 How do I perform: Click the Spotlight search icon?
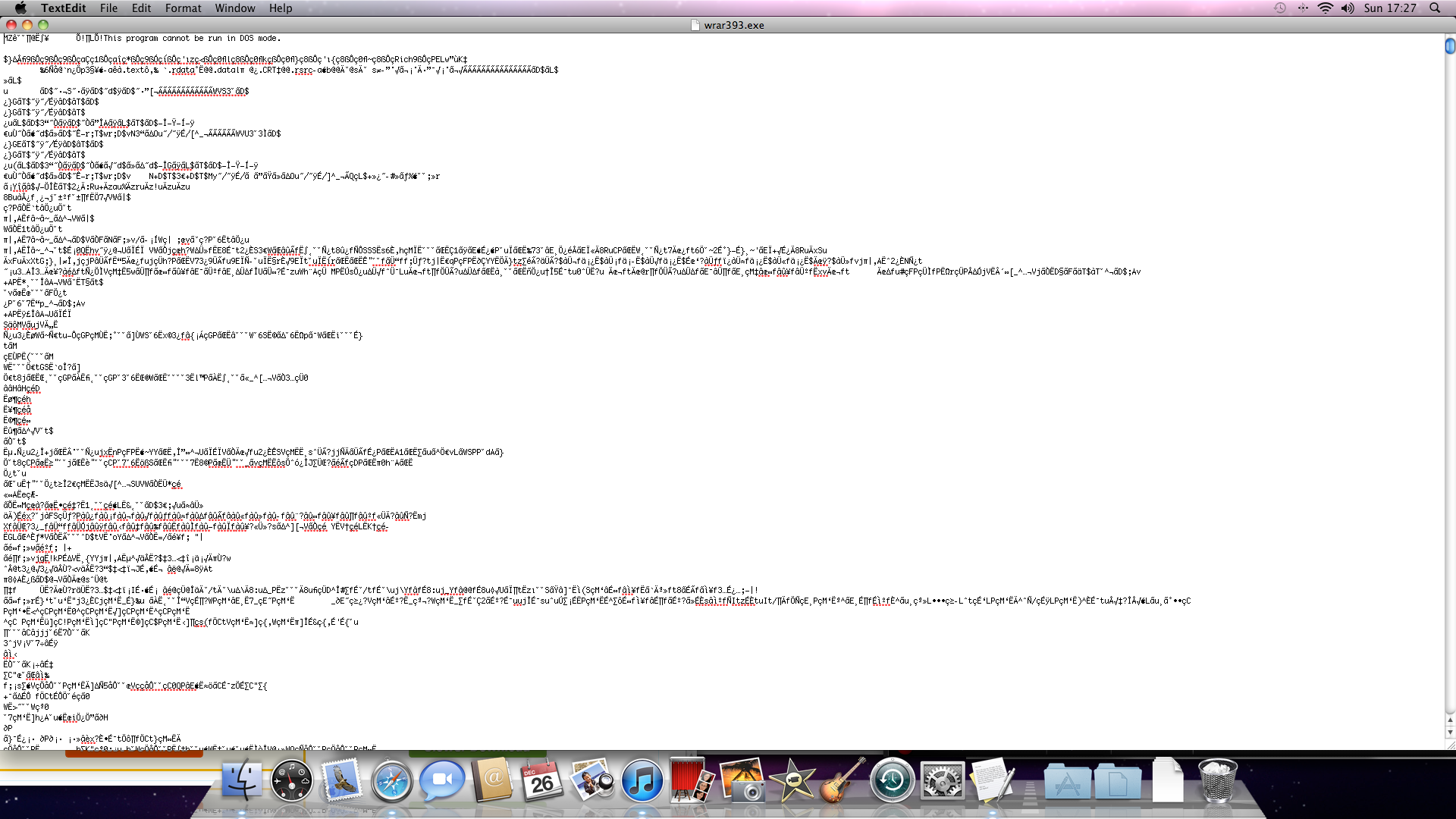coord(1435,8)
